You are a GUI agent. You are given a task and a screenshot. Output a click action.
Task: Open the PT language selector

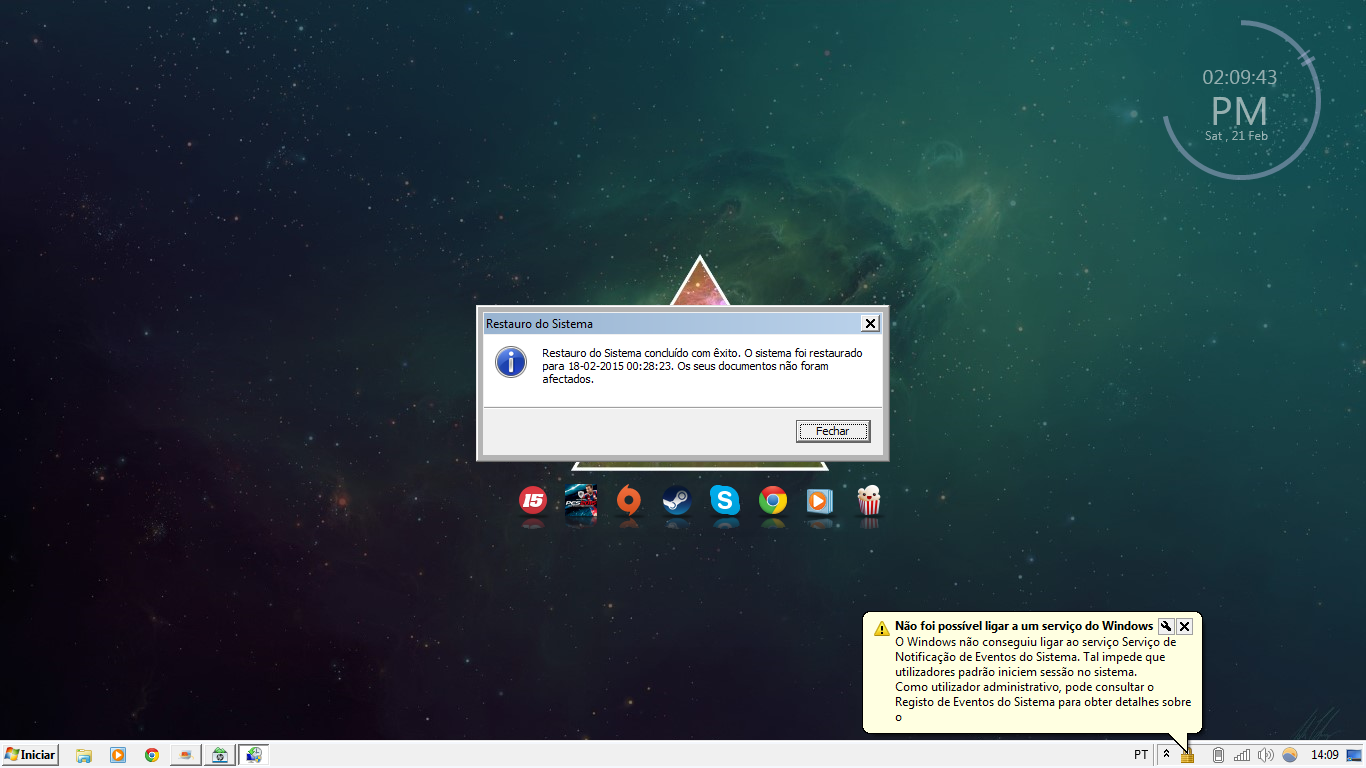[x=1141, y=755]
